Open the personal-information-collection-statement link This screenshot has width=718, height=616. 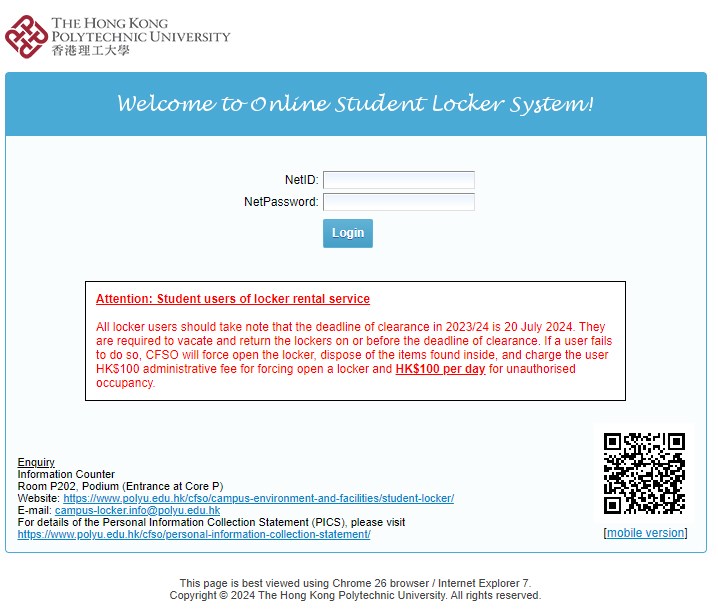(x=194, y=534)
